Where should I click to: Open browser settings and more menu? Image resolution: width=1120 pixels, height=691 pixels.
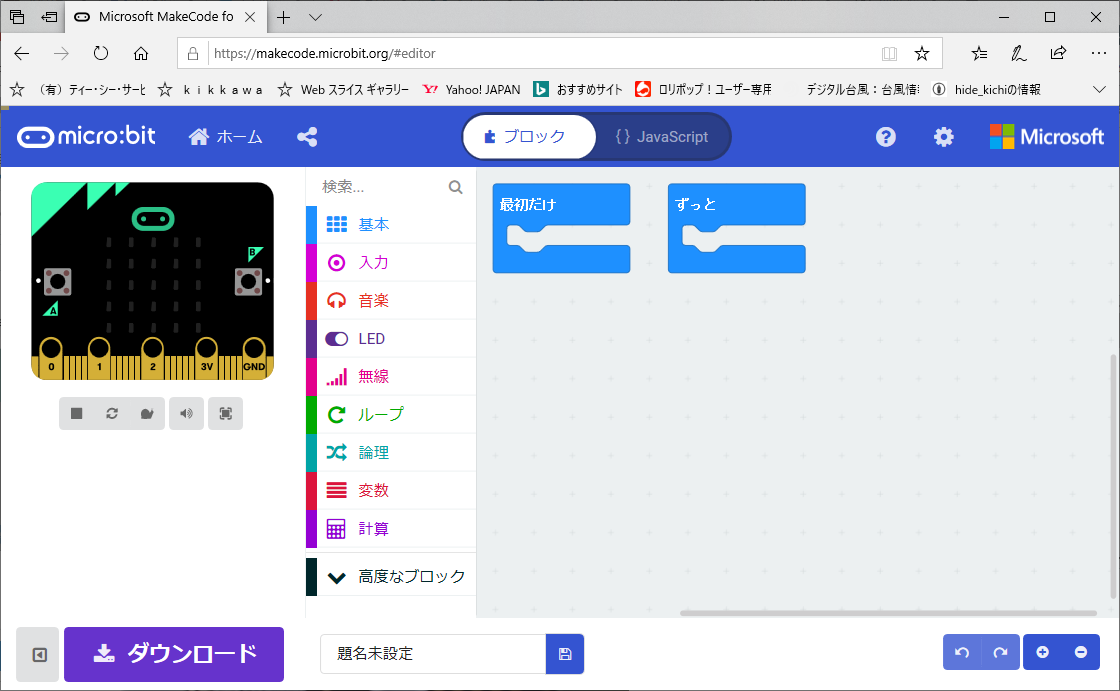[1099, 54]
